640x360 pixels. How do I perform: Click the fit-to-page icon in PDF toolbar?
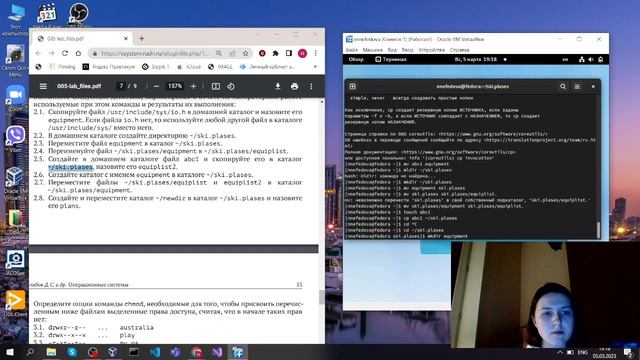tap(216, 86)
